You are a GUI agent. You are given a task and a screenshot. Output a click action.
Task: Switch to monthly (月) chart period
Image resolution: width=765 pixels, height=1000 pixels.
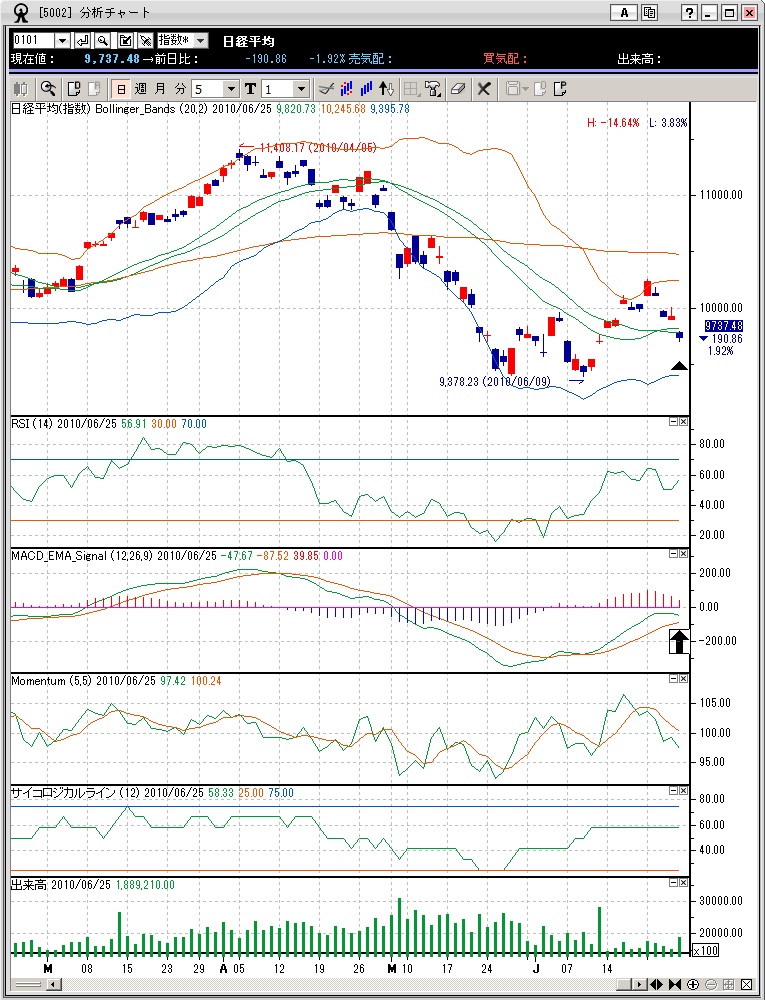click(160, 88)
